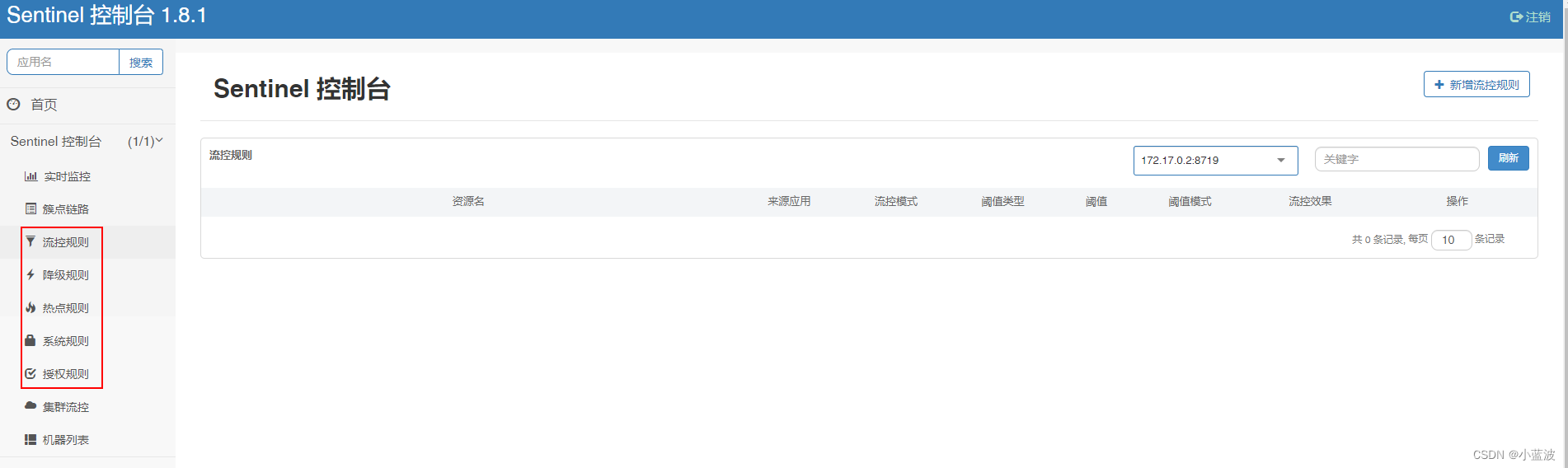This screenshot has width=1568, height=468.
Task: Click the logout arrow icon at top right
Action: click(x=1516, y=16)
